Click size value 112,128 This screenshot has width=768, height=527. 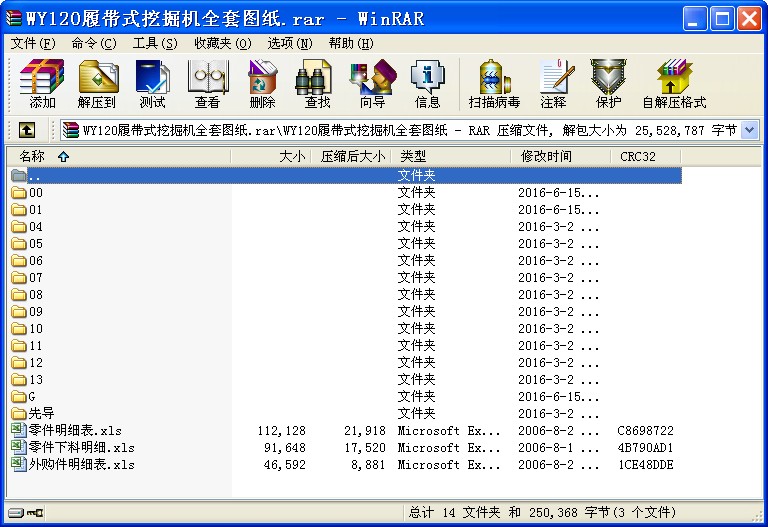282,431
